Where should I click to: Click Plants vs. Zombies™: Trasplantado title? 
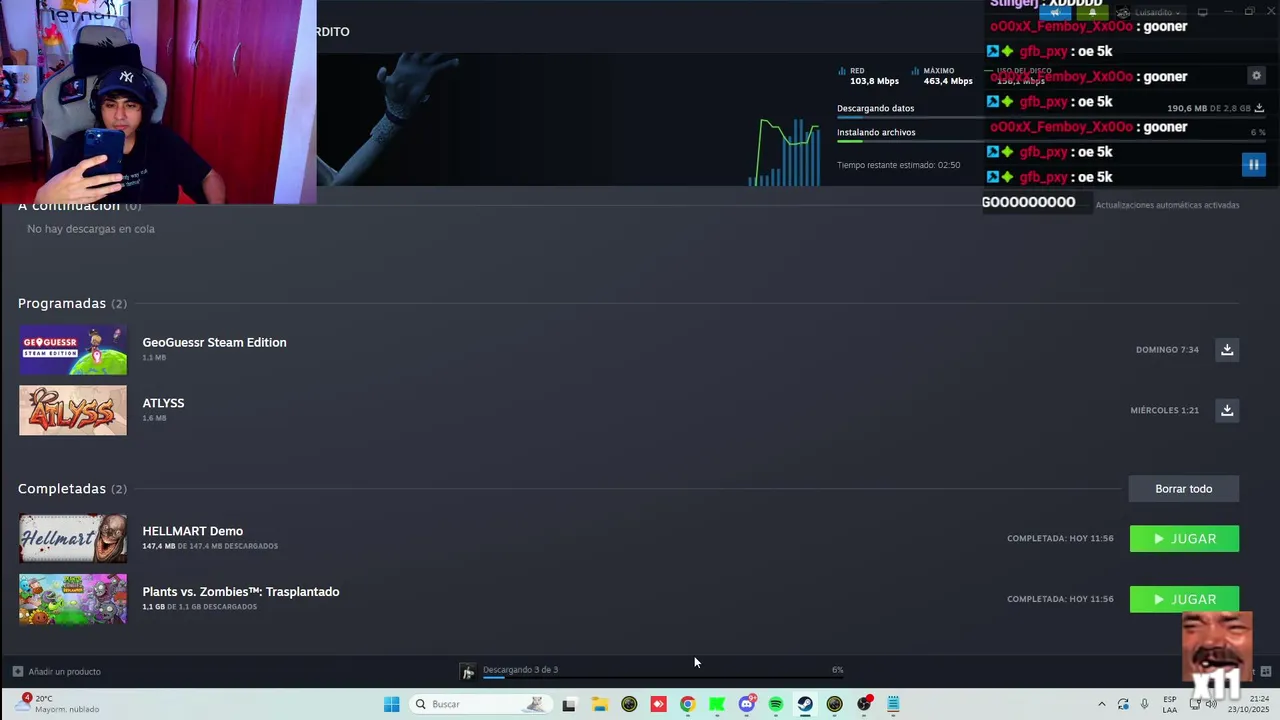click(x=241, y=592)
